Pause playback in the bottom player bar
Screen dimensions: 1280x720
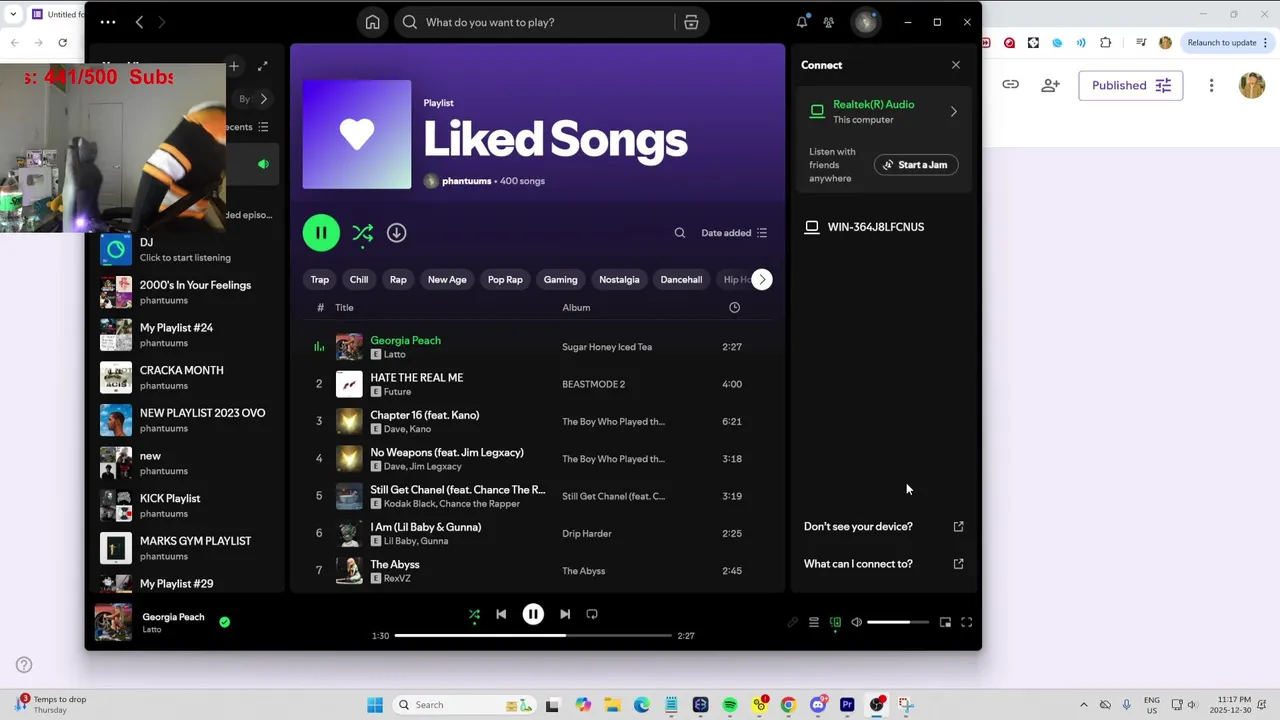click(x=533, y=614)
